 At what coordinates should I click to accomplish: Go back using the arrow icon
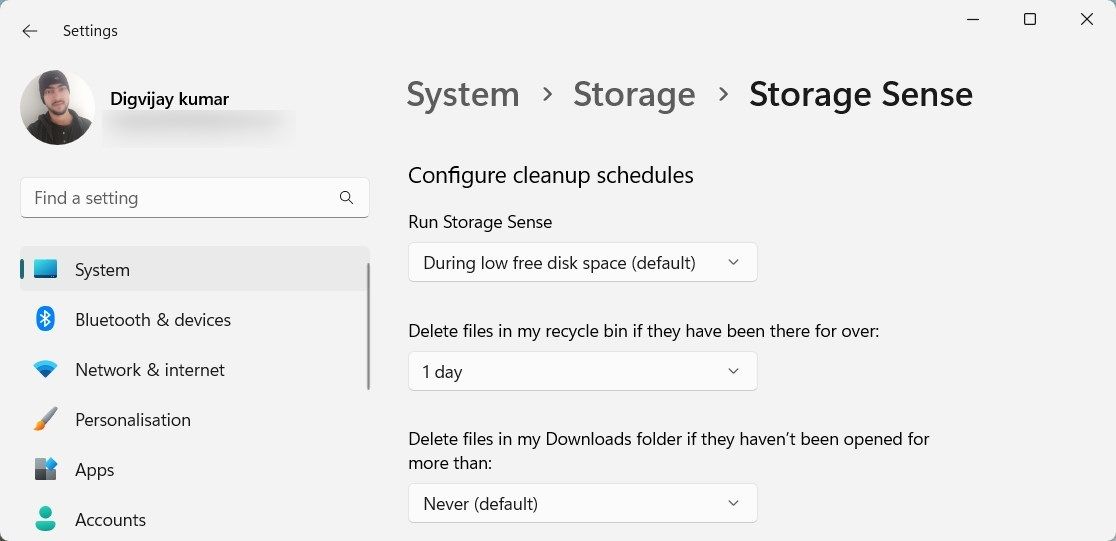click(29, 31)
